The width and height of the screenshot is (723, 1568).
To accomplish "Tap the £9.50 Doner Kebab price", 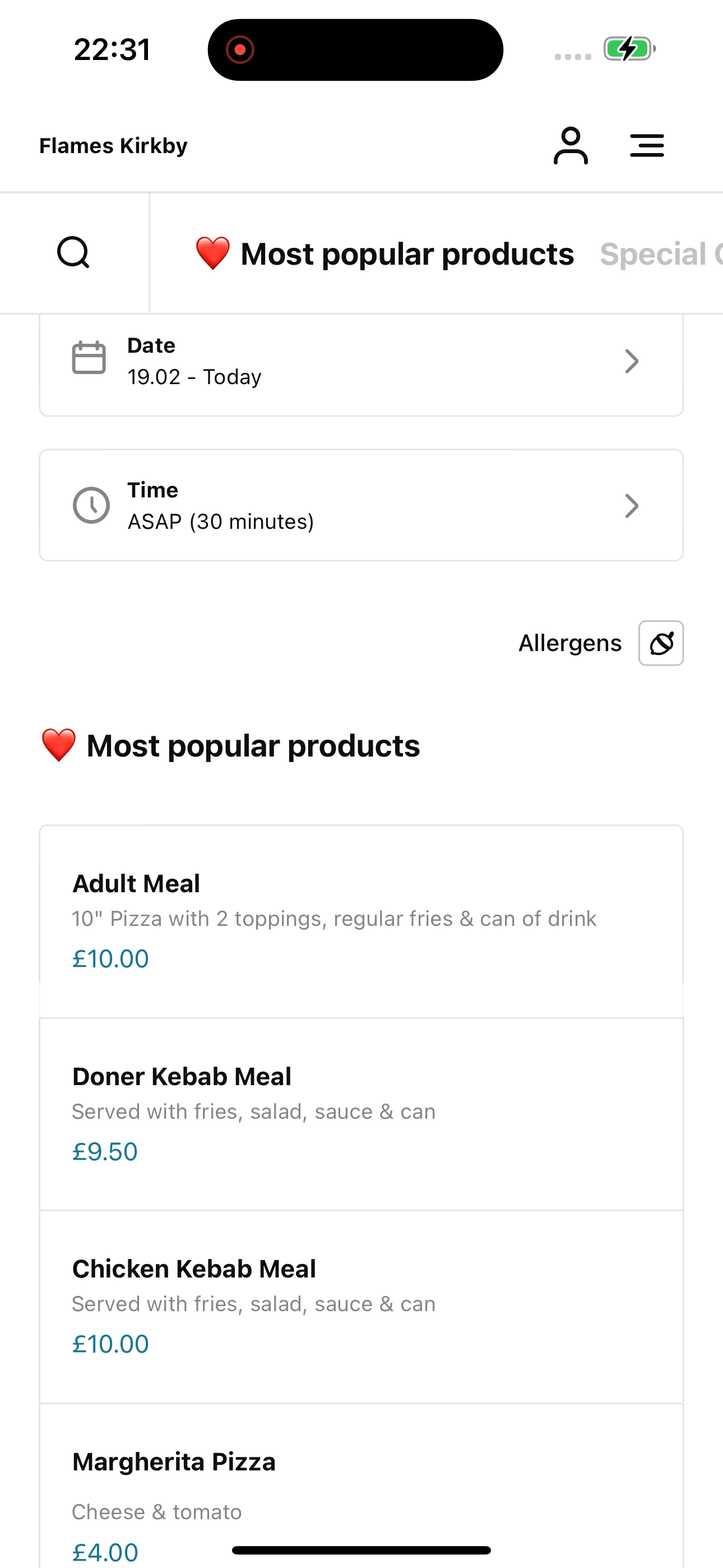I will point(105,1152).
